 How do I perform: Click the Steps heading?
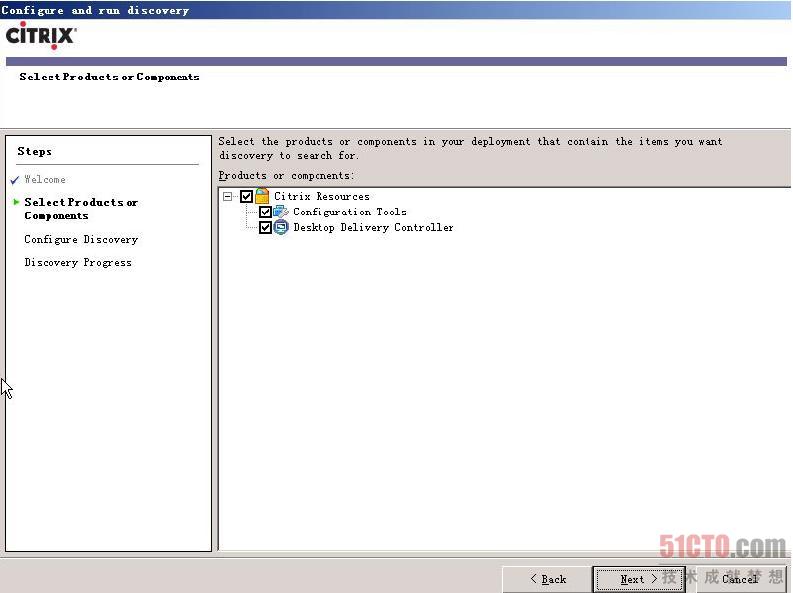click(34, 151)
